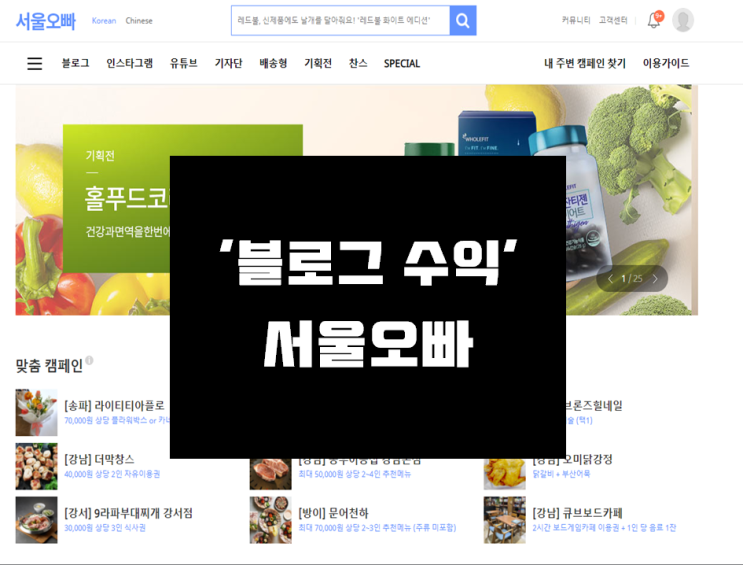Open the 이용가이드 link
Screen dimensions: 743x565
click(666, 64)
